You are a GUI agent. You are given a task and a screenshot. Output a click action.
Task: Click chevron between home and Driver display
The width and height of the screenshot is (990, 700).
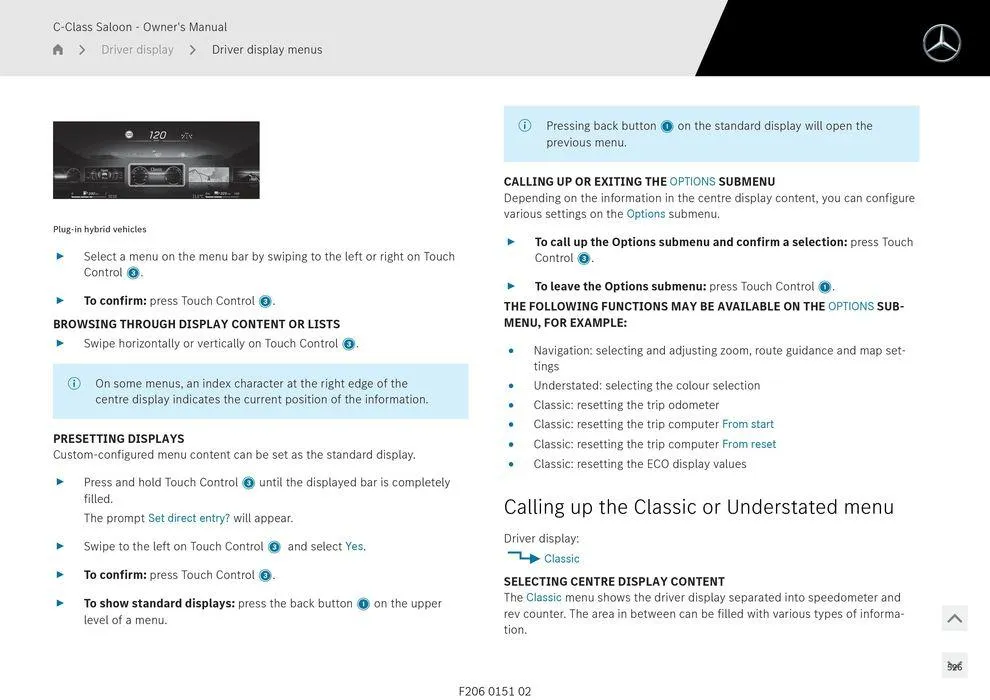click(82, 50)
